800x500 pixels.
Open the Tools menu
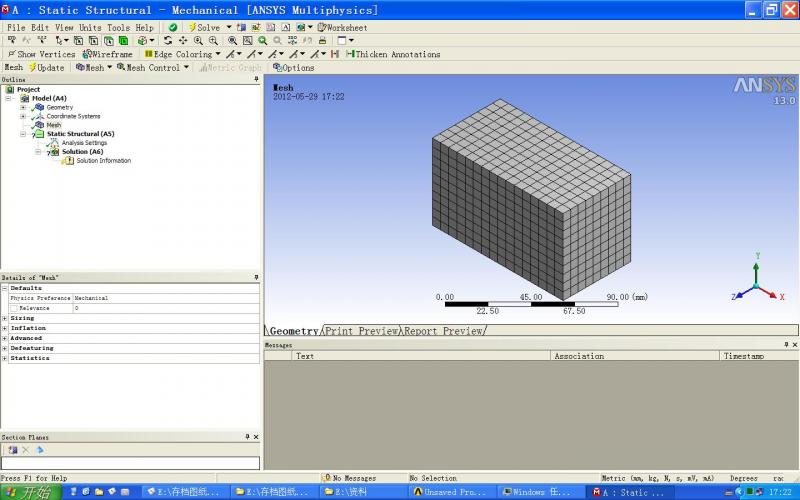click(118, 28)
